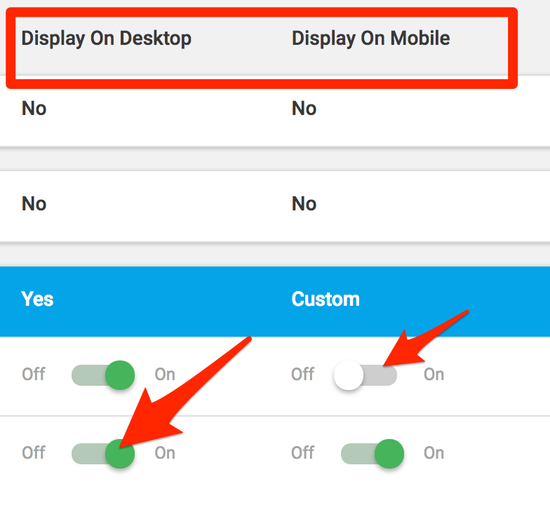Click Off label beside upper desktop toggle

click(33, 374)
